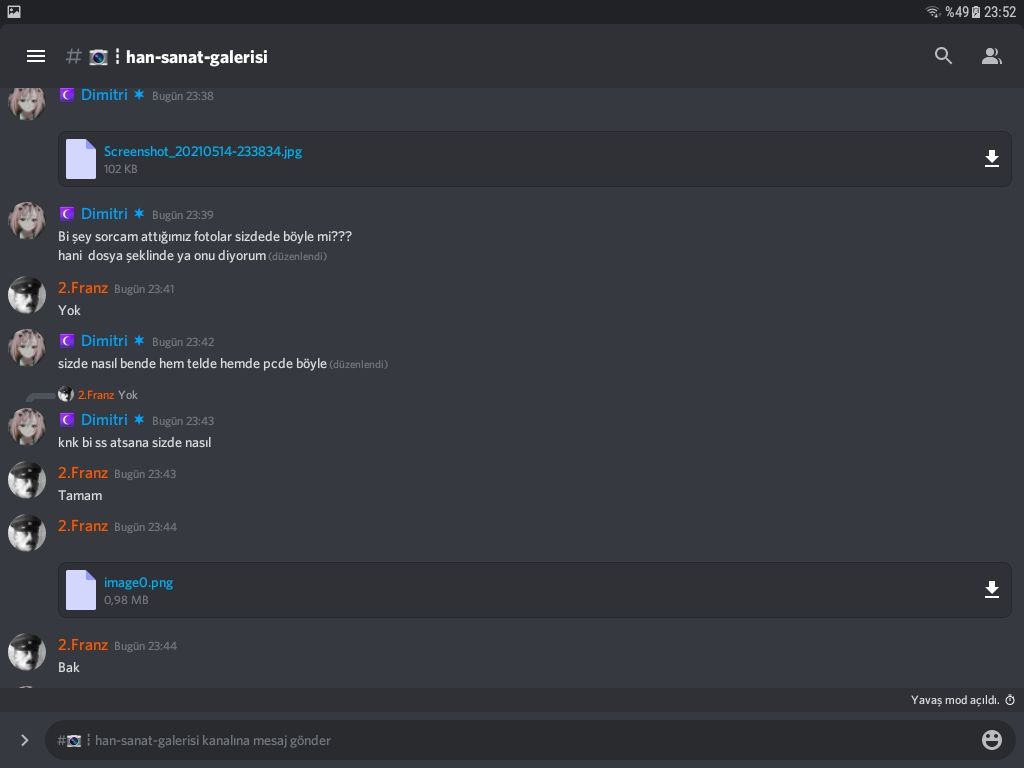Screen dimensions: 1024x768
Task: Tap the han-sanat-galerisi channel title
Action: [196, 57]
